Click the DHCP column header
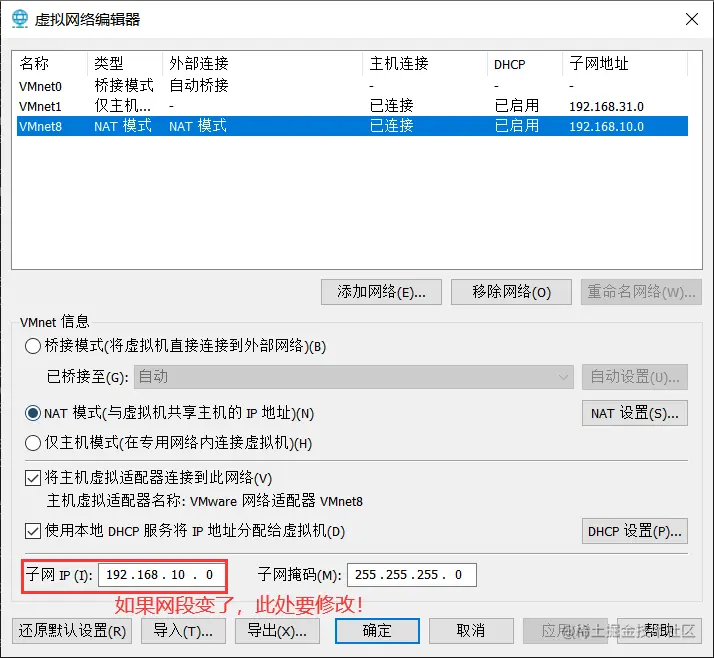This screenshot has width=714, height=658. coord(525,63)
